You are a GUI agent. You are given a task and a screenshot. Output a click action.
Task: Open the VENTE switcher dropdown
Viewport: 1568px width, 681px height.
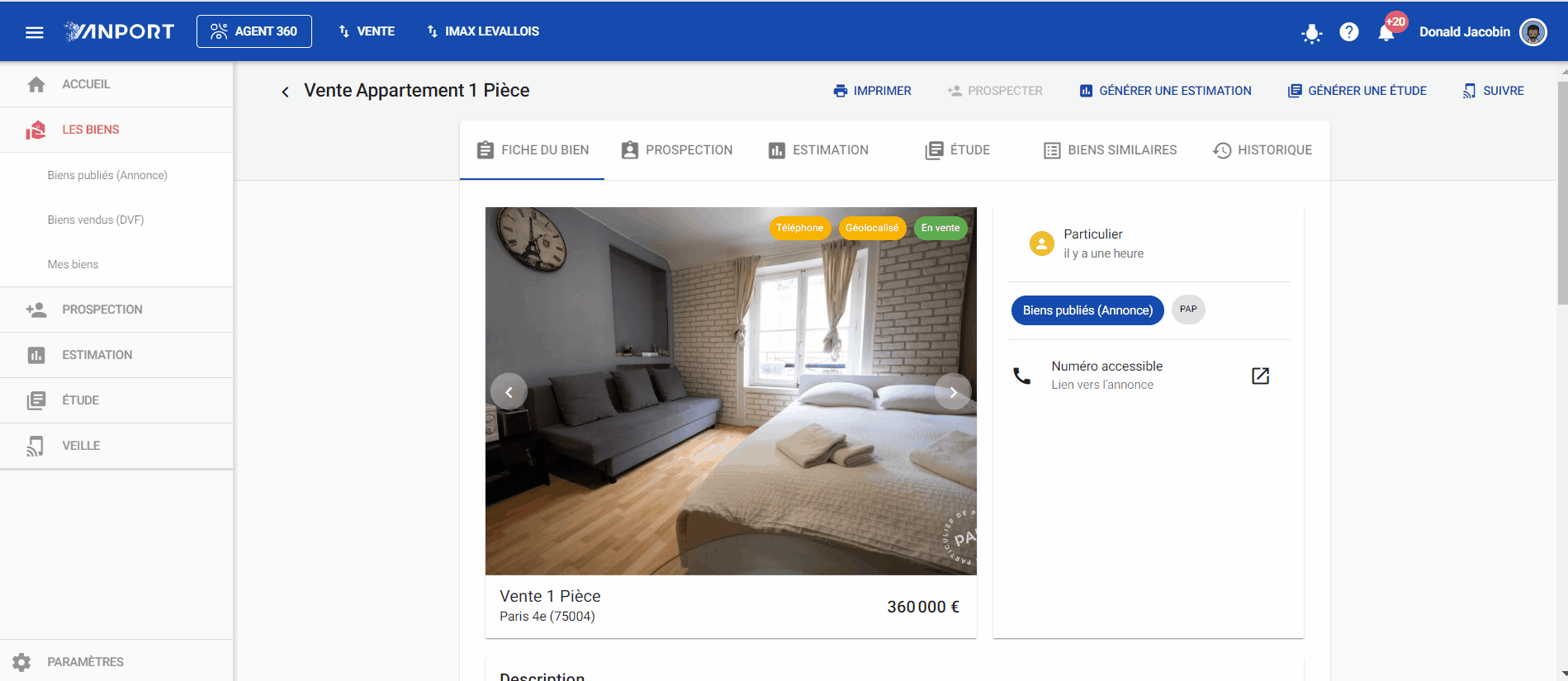tap(367, 31)
